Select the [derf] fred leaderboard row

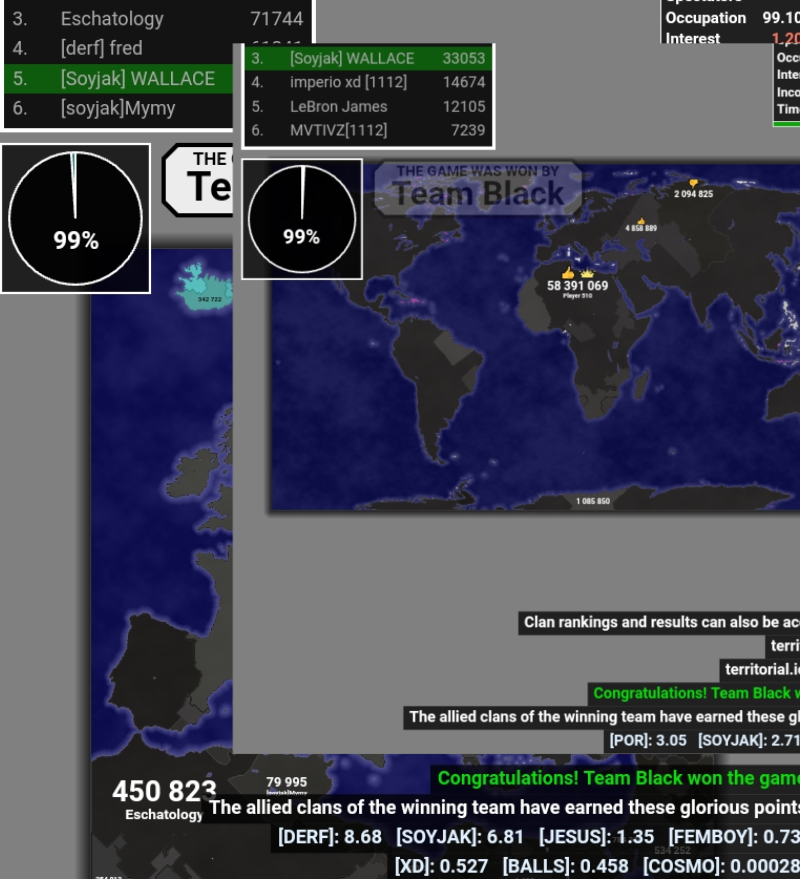[x=120, y=48]
